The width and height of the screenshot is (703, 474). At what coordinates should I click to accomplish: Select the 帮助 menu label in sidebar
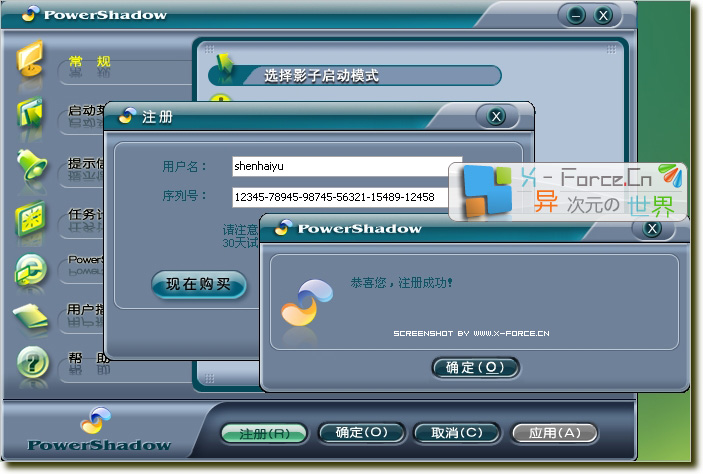[x=89, y=358]
